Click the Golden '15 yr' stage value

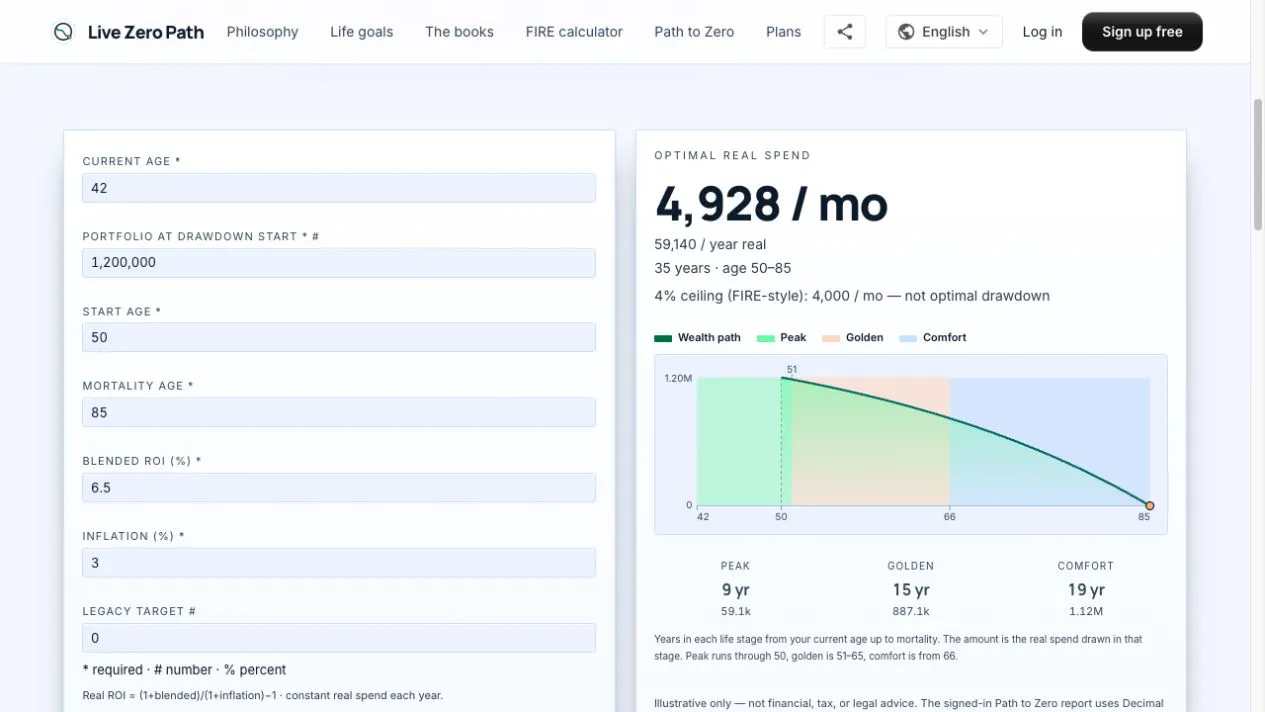point(911,590)
